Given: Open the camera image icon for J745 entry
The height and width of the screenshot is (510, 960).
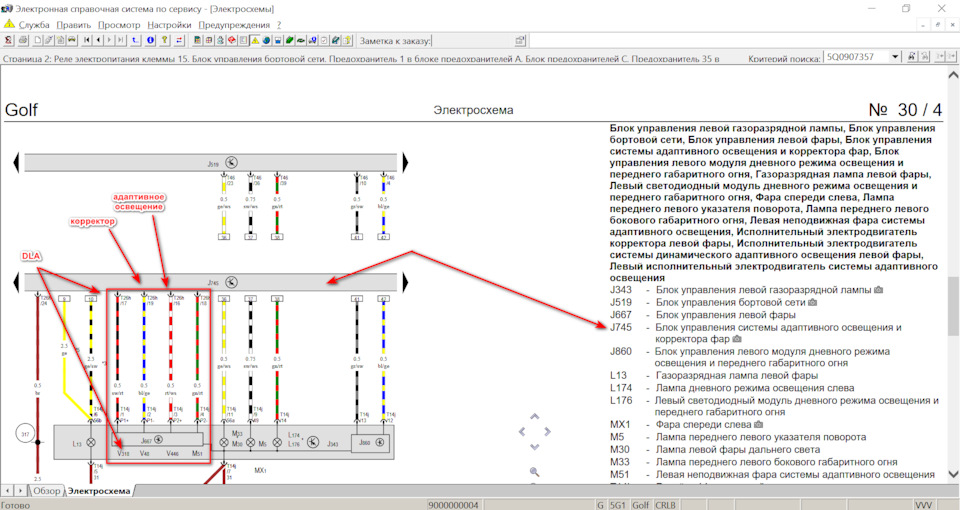Looking at the screenshot, I should [x=737, y=339].
